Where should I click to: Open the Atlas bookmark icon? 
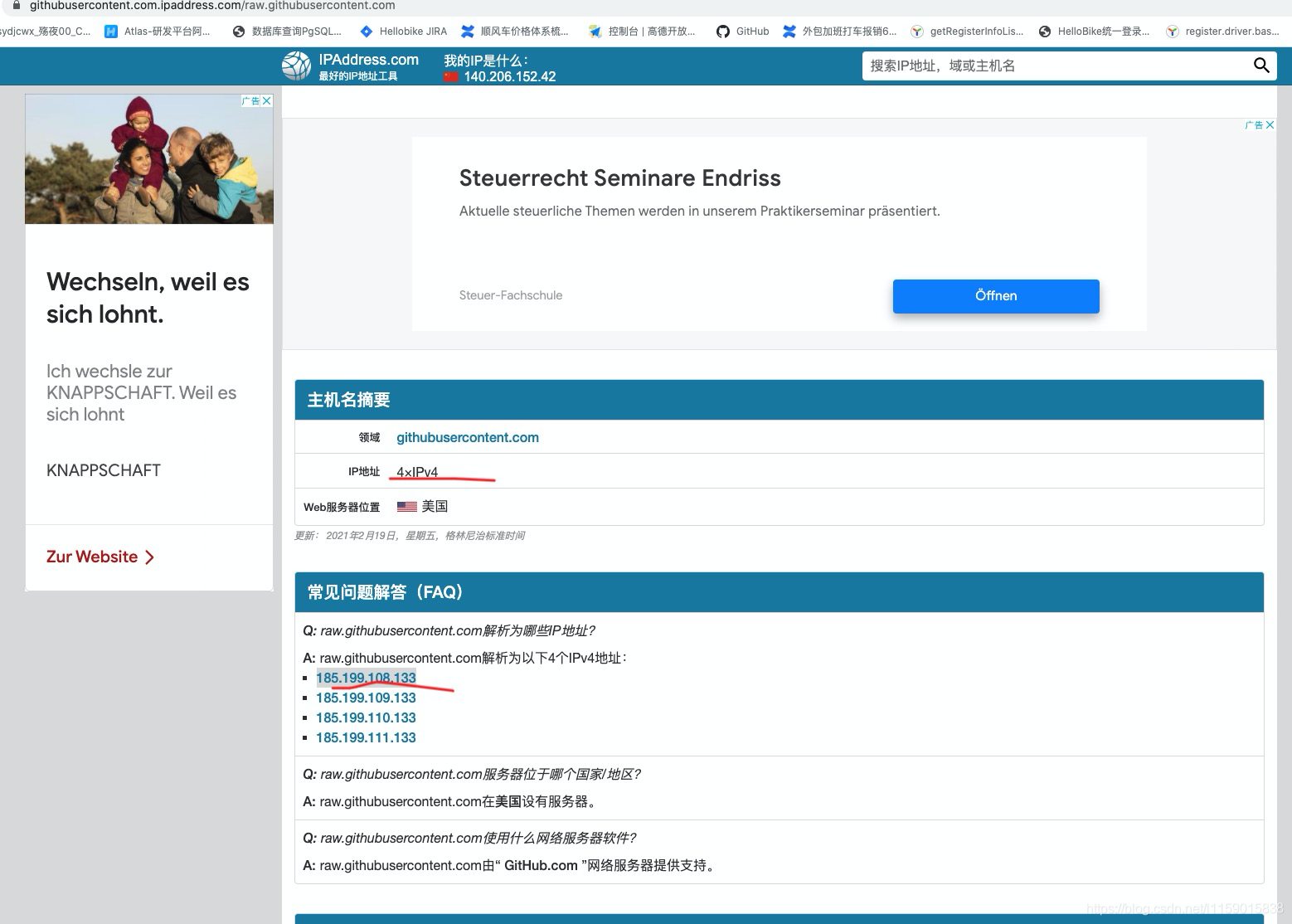pos(111,32)
